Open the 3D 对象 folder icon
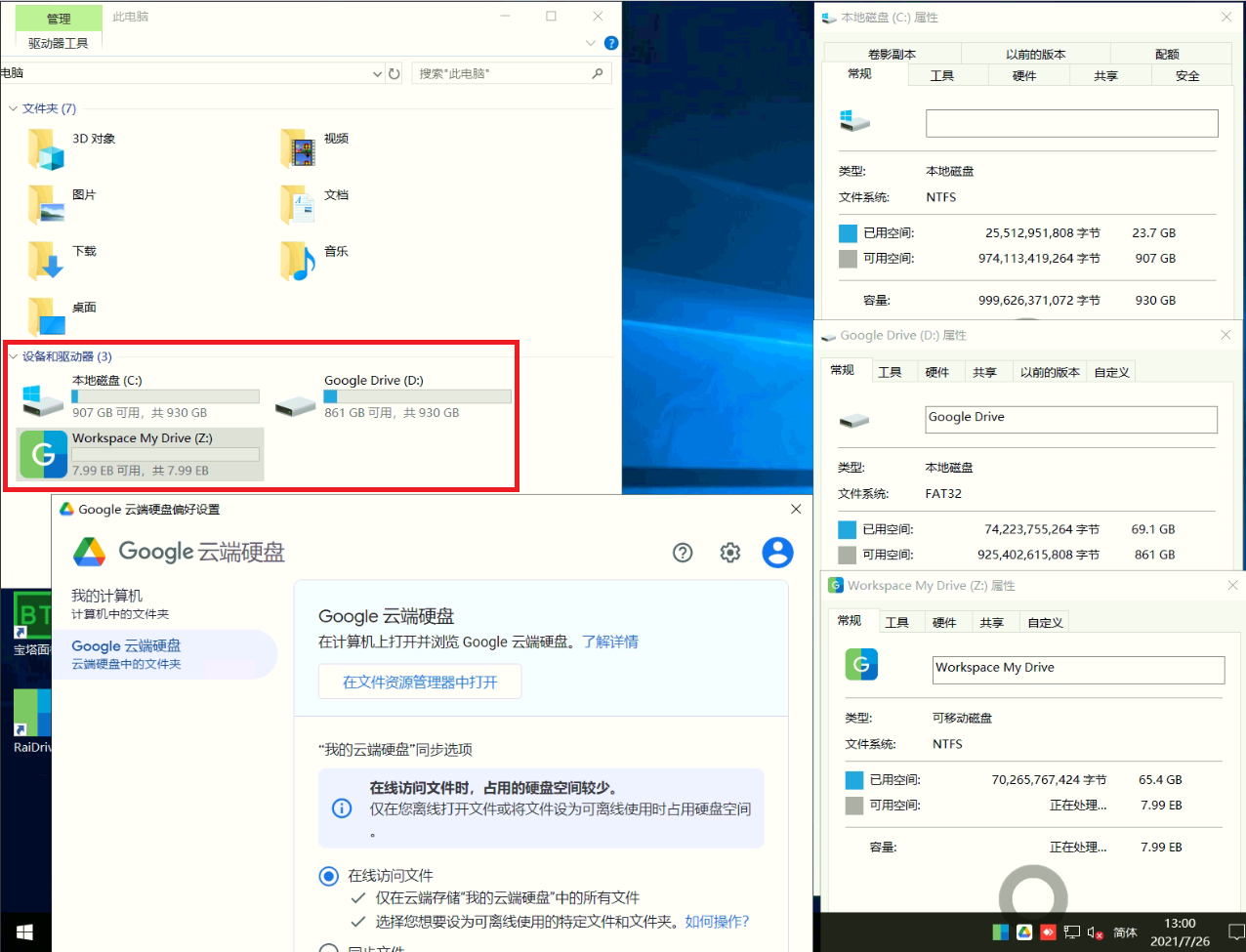This screenshot has width=1246, height=952. click(46, 149)
